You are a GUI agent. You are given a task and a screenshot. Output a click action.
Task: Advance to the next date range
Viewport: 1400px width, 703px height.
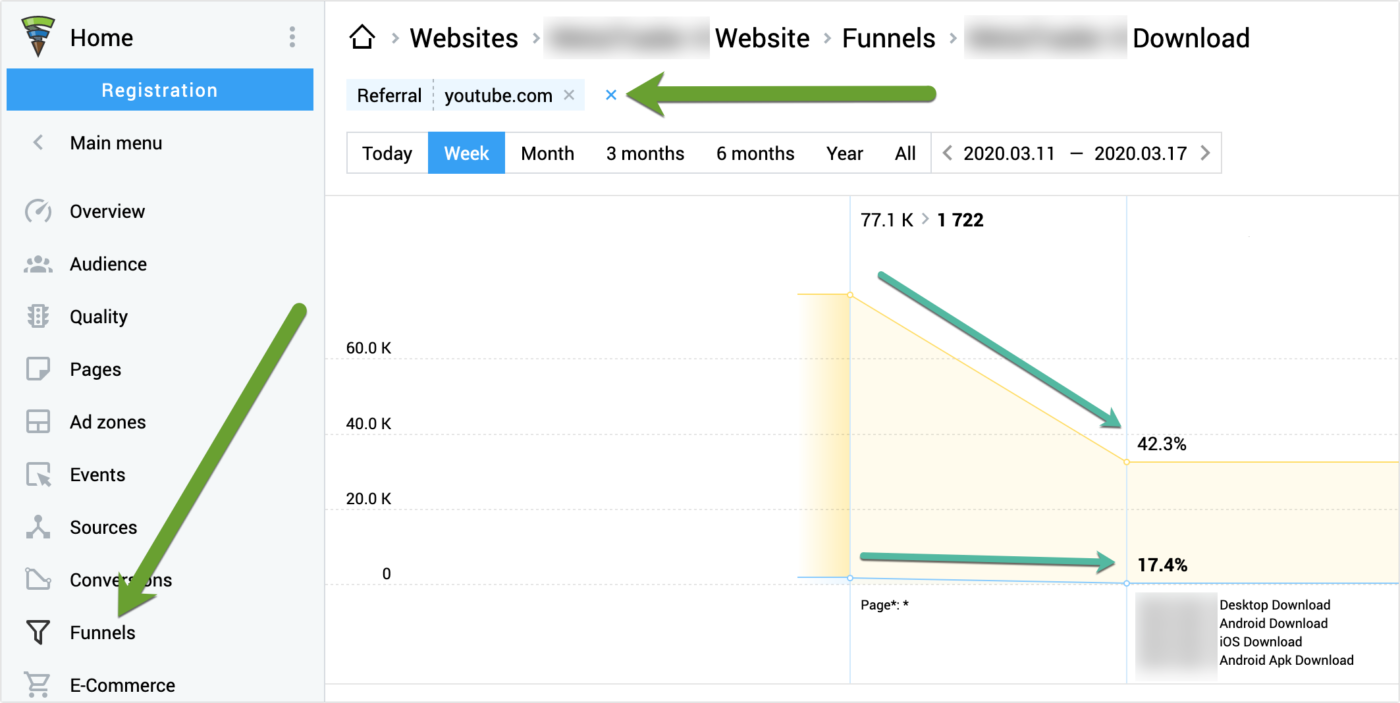pos(1205,153)
